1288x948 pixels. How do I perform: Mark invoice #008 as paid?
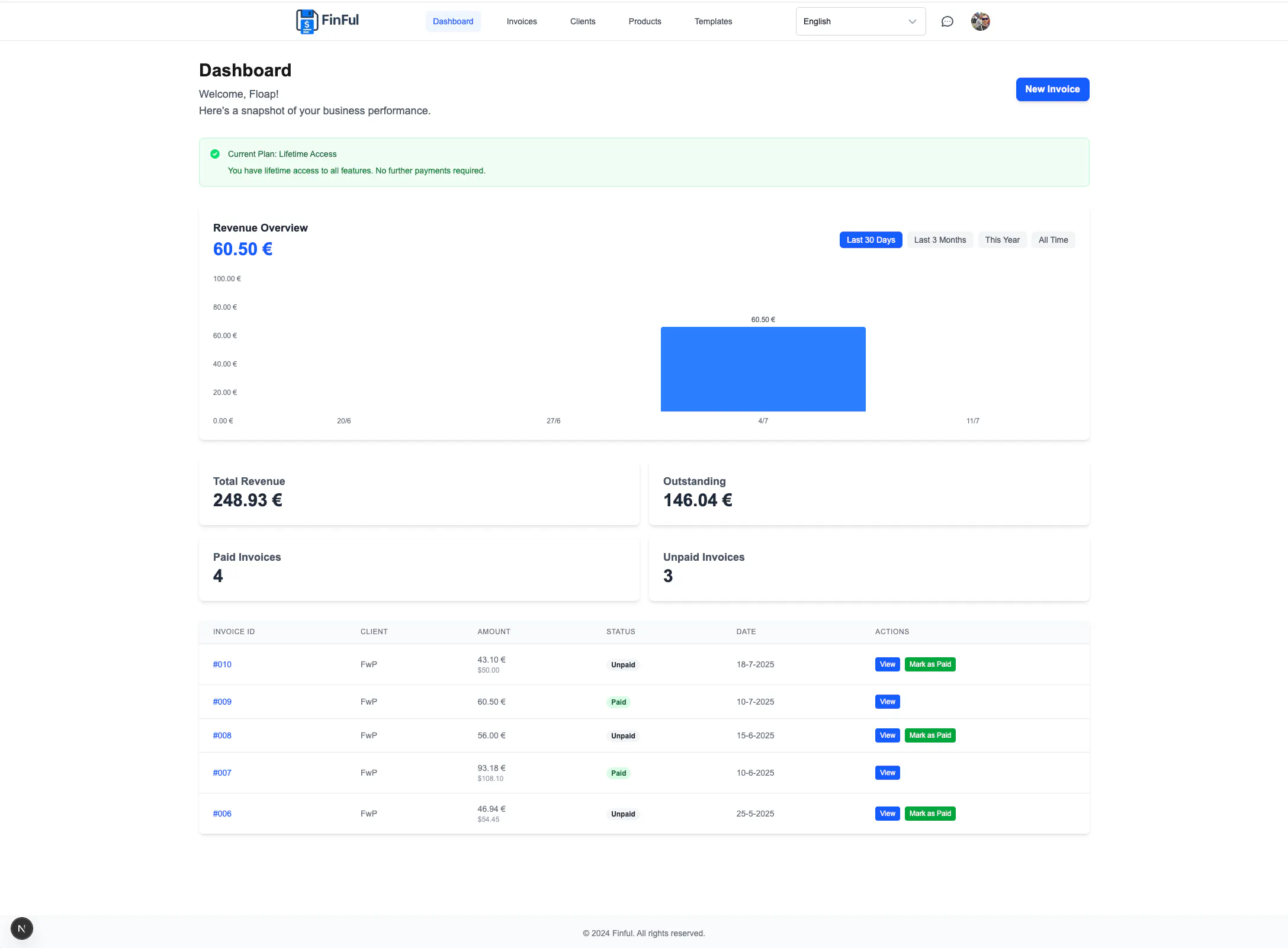[x=930, y=735]
